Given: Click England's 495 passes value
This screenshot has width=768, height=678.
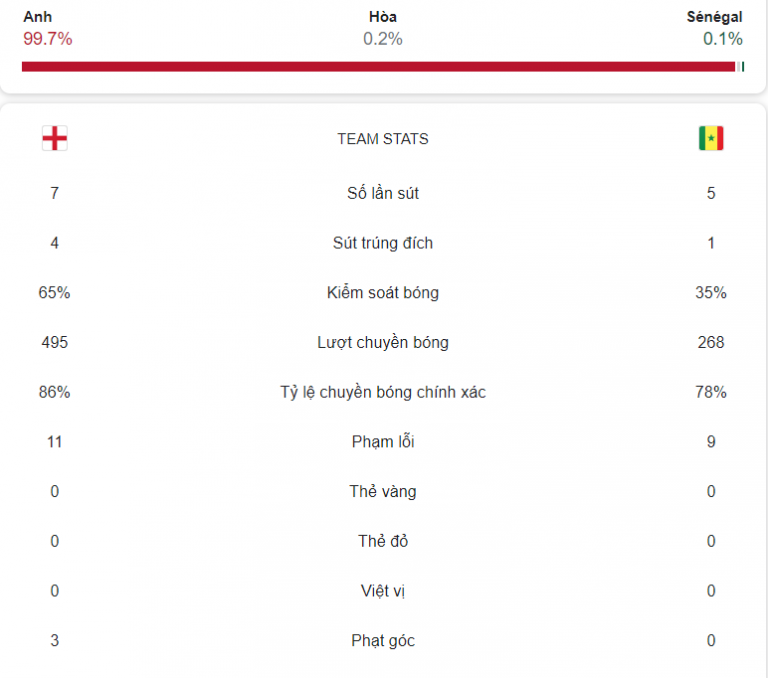Looking at the screenshot, I should pyautogui.click(x=54, y=342).
